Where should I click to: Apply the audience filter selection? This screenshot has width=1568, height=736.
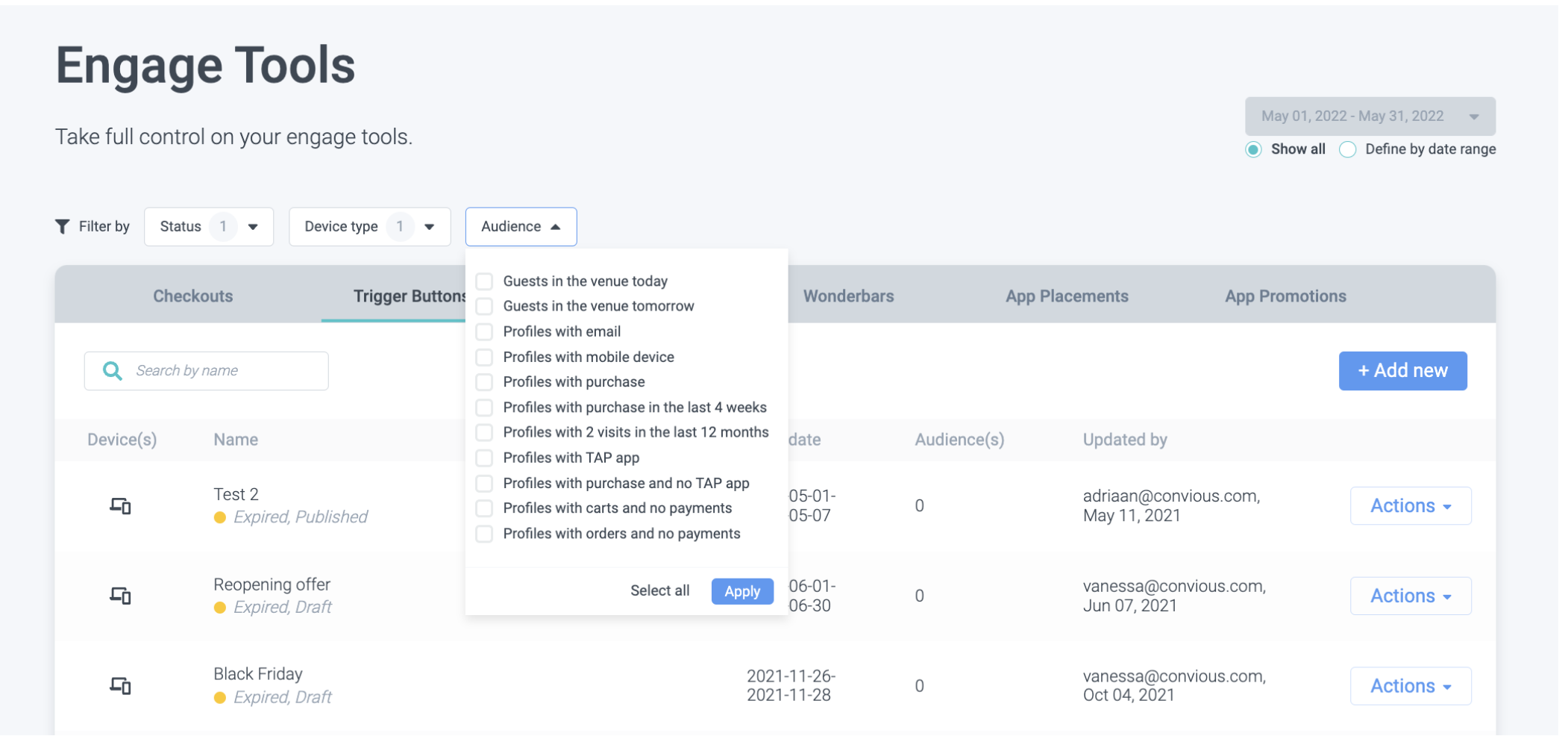click(742, 591)
